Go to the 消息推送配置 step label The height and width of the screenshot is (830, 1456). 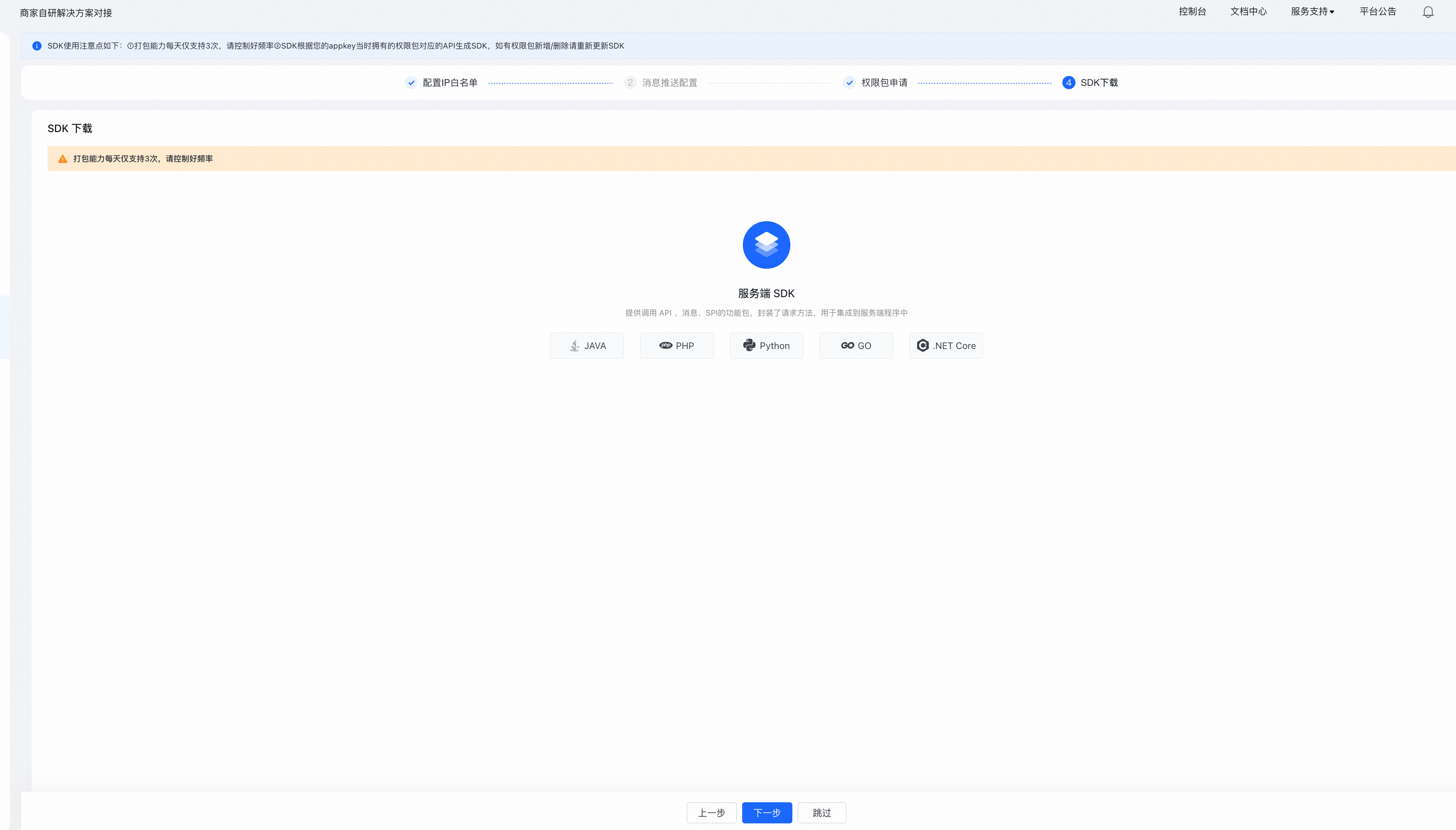[669, 83]
